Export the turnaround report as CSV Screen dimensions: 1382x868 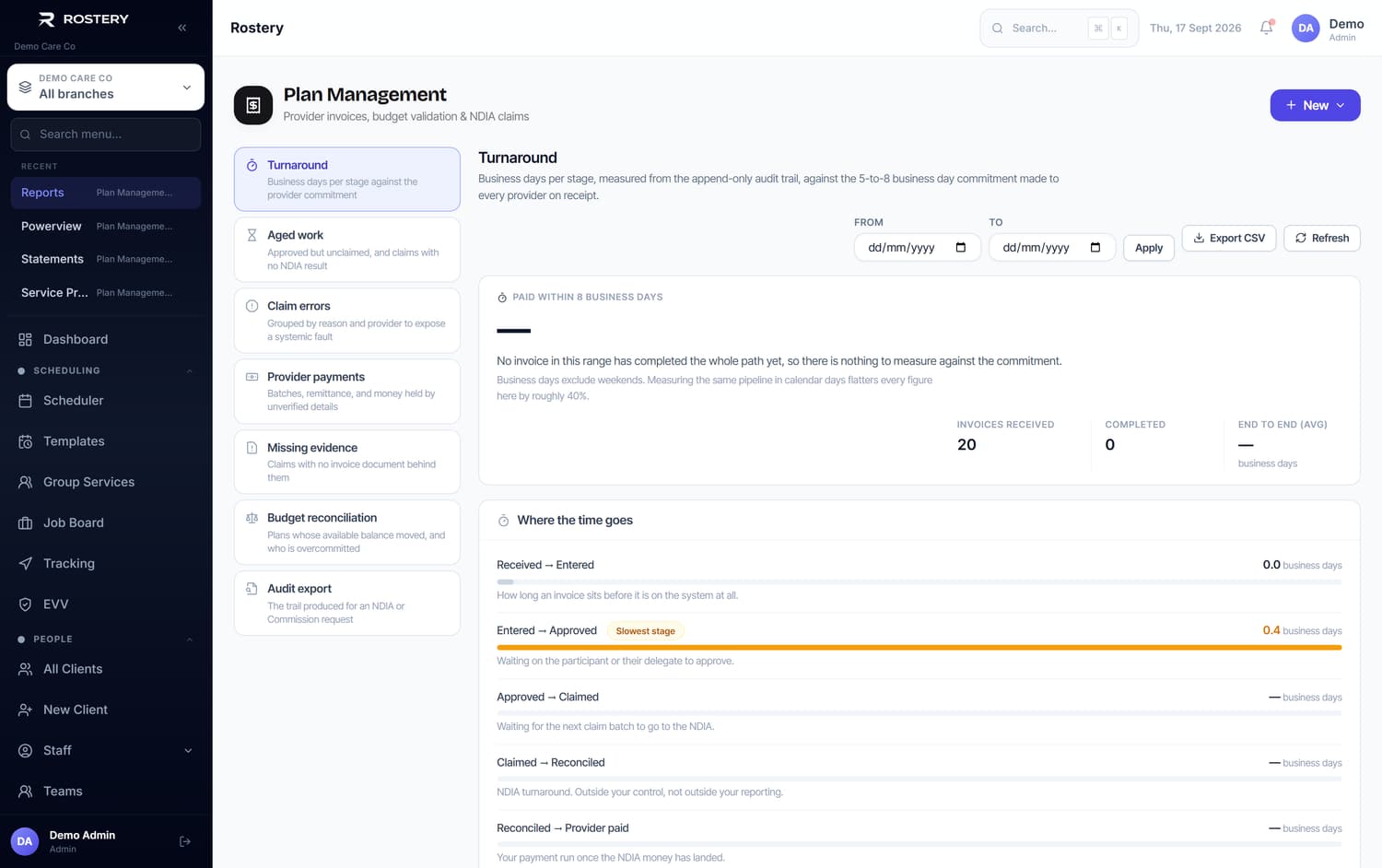point(1229,238)
